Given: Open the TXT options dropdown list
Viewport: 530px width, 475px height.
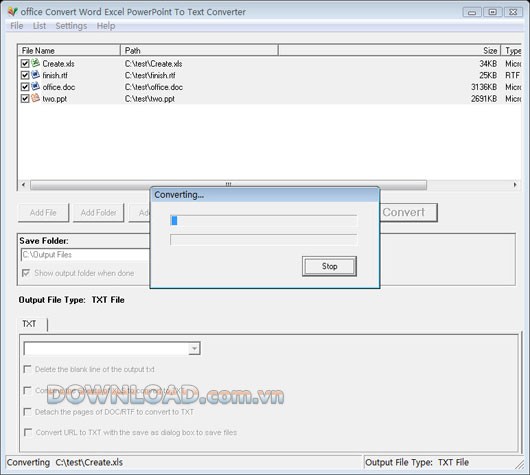Looking at the screenshot, I should point(194,349).
